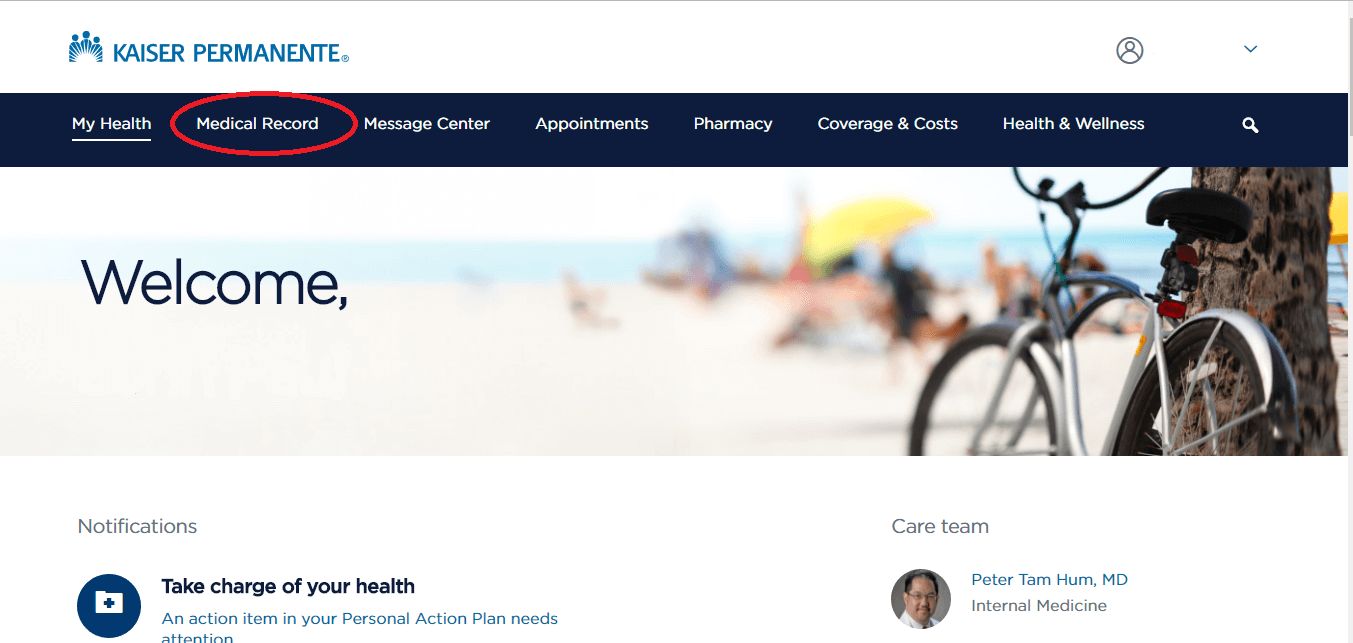Open the Health & Wellness section
The image size is (1353, 643).
point(1074,124)
